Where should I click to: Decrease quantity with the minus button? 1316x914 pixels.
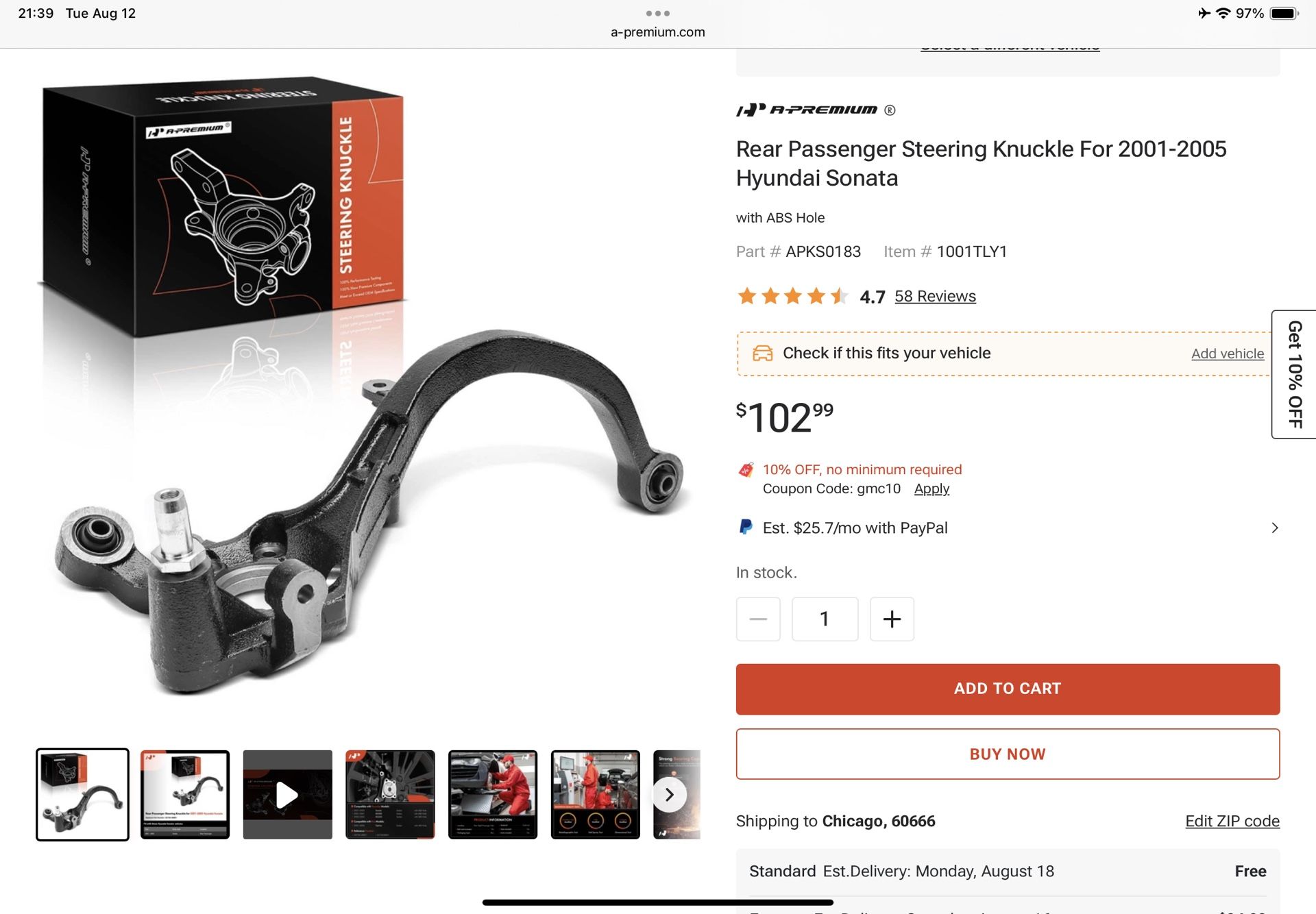(x=758, y=619)
